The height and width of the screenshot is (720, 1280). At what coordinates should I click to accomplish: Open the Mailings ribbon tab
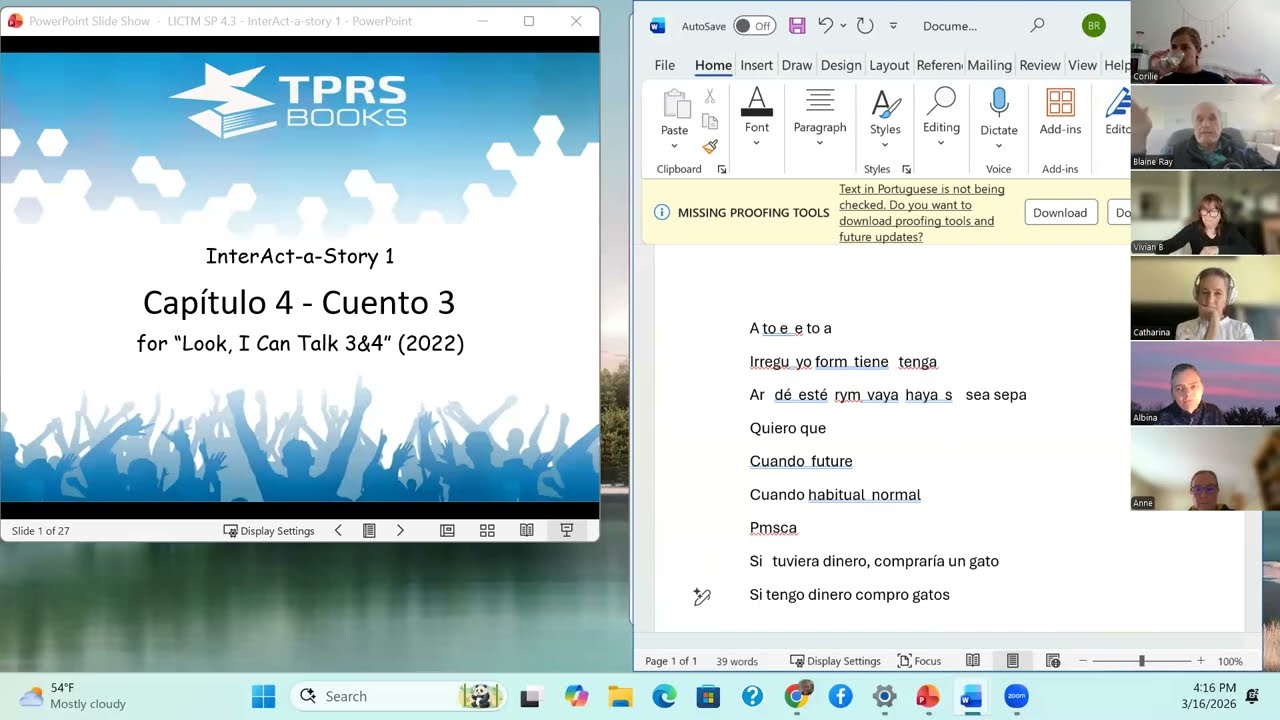(x=989, y=65)
